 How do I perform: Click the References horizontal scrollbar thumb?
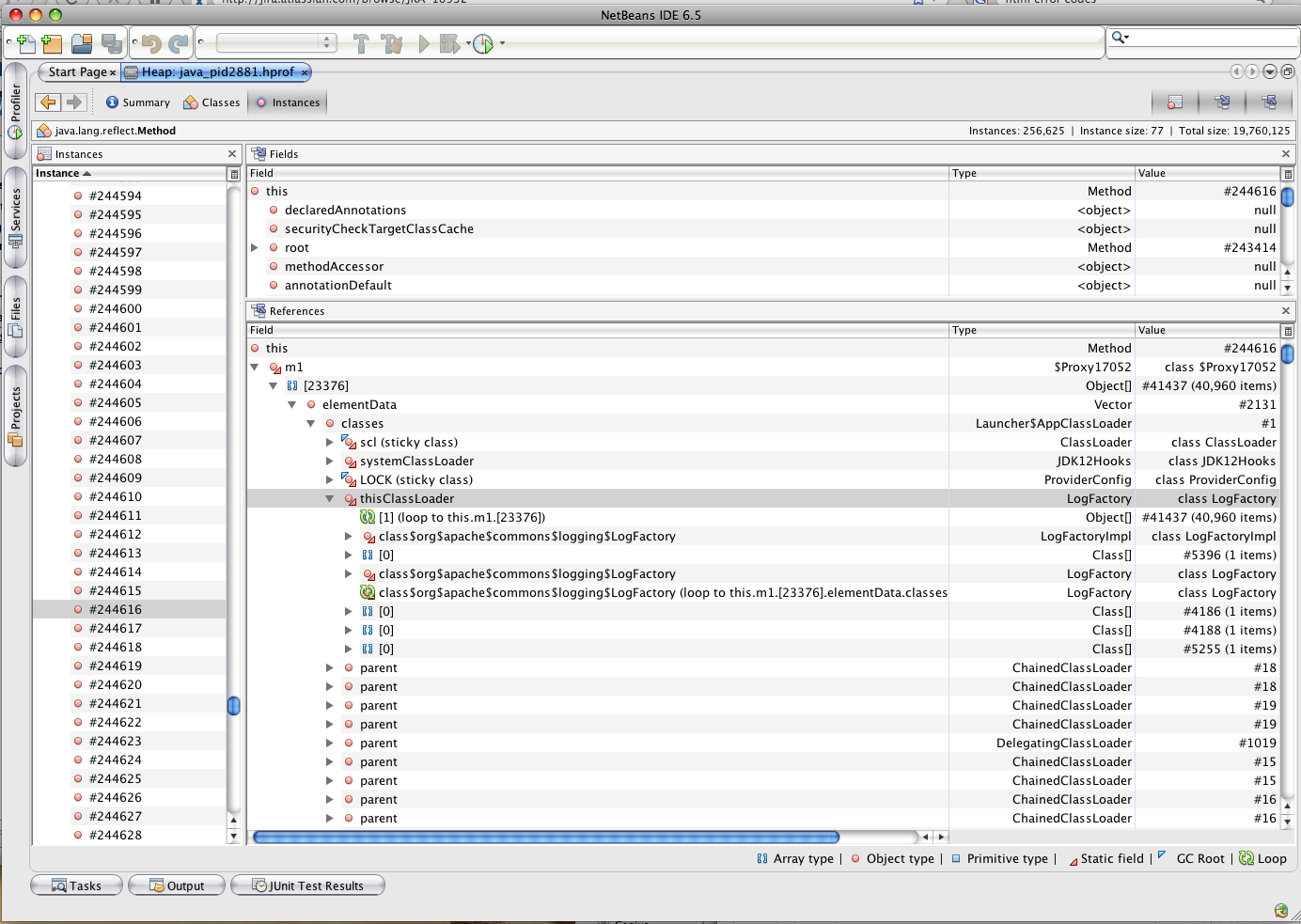coord(545,837)
